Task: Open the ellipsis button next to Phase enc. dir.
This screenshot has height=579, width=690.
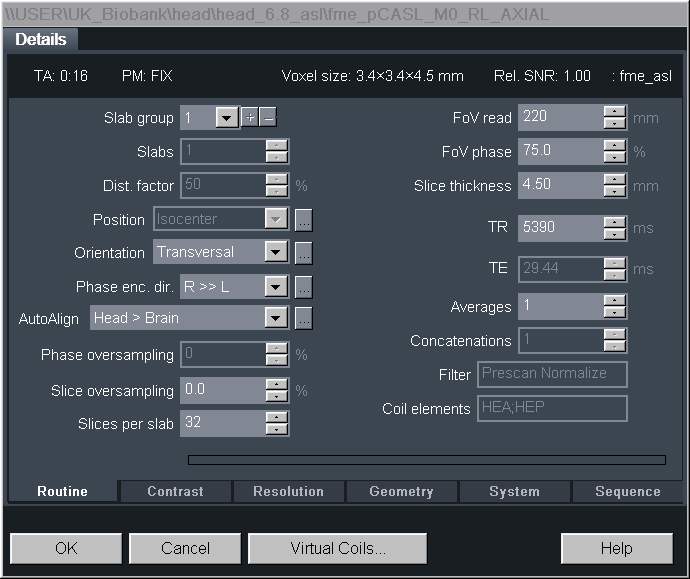Action: pyautogui.click(x=304, y=287)
